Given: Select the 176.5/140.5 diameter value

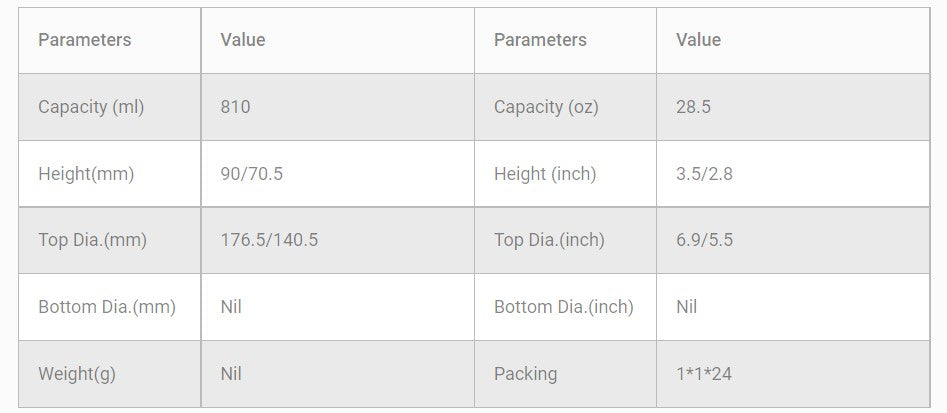Looking at the screenshot, I should 269,240.
